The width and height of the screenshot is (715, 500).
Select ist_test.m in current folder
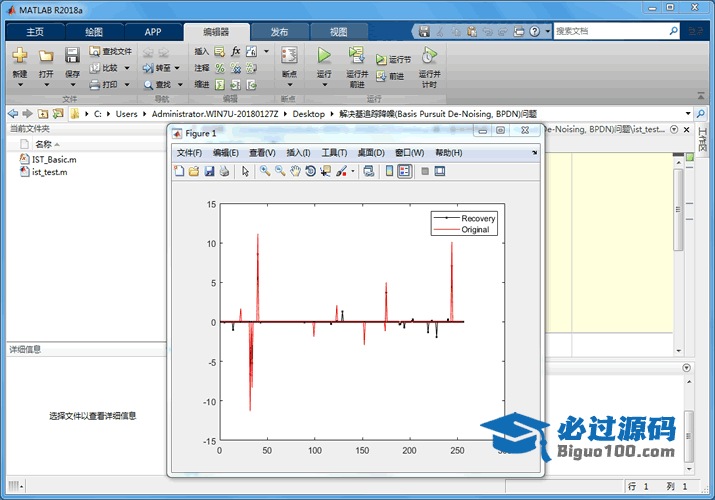44,172
